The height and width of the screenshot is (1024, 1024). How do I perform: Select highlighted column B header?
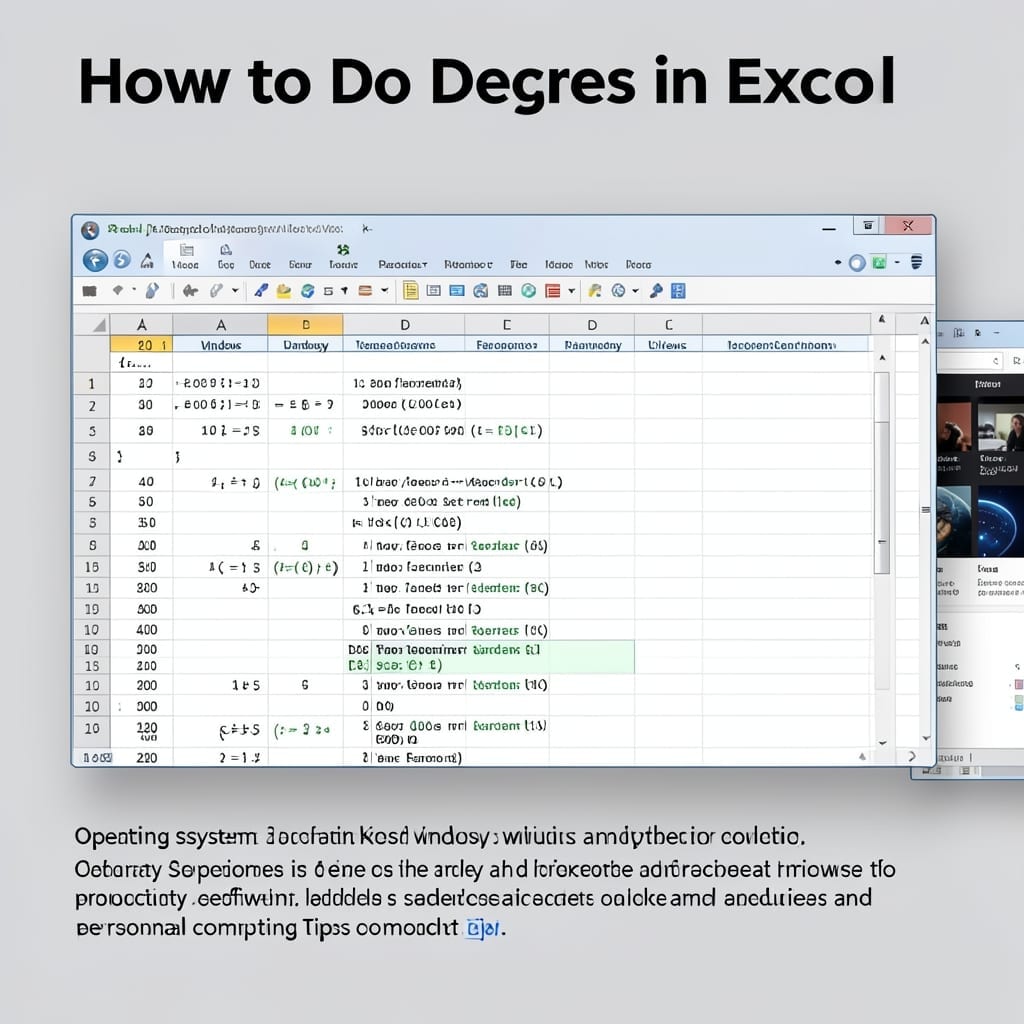[x=305, y=325]
